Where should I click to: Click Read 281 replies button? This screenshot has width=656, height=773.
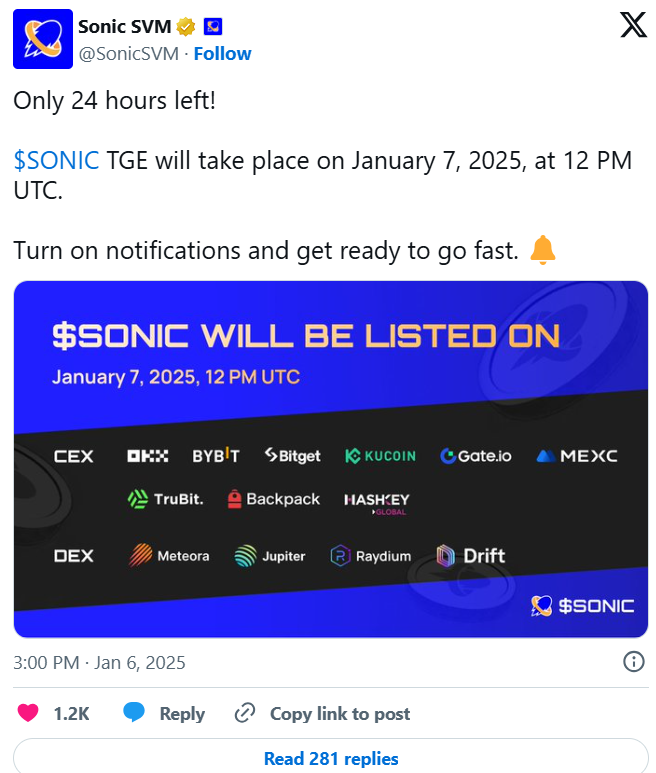(331, 758)
